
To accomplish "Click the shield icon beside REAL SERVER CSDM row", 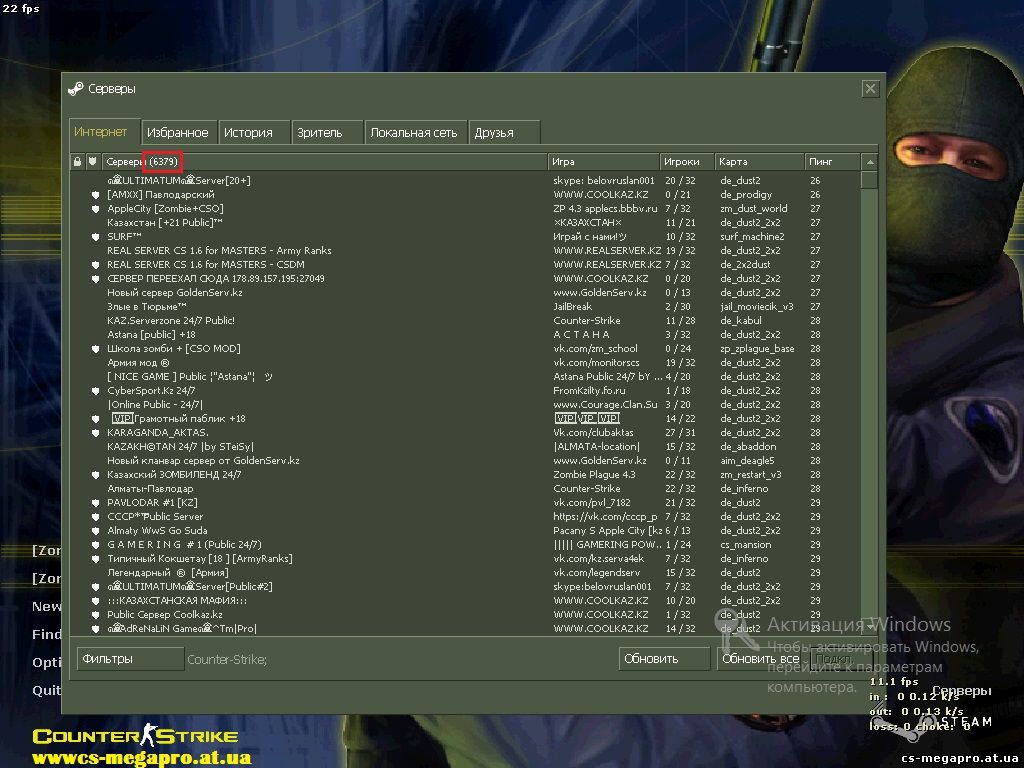I will (95, 264).
